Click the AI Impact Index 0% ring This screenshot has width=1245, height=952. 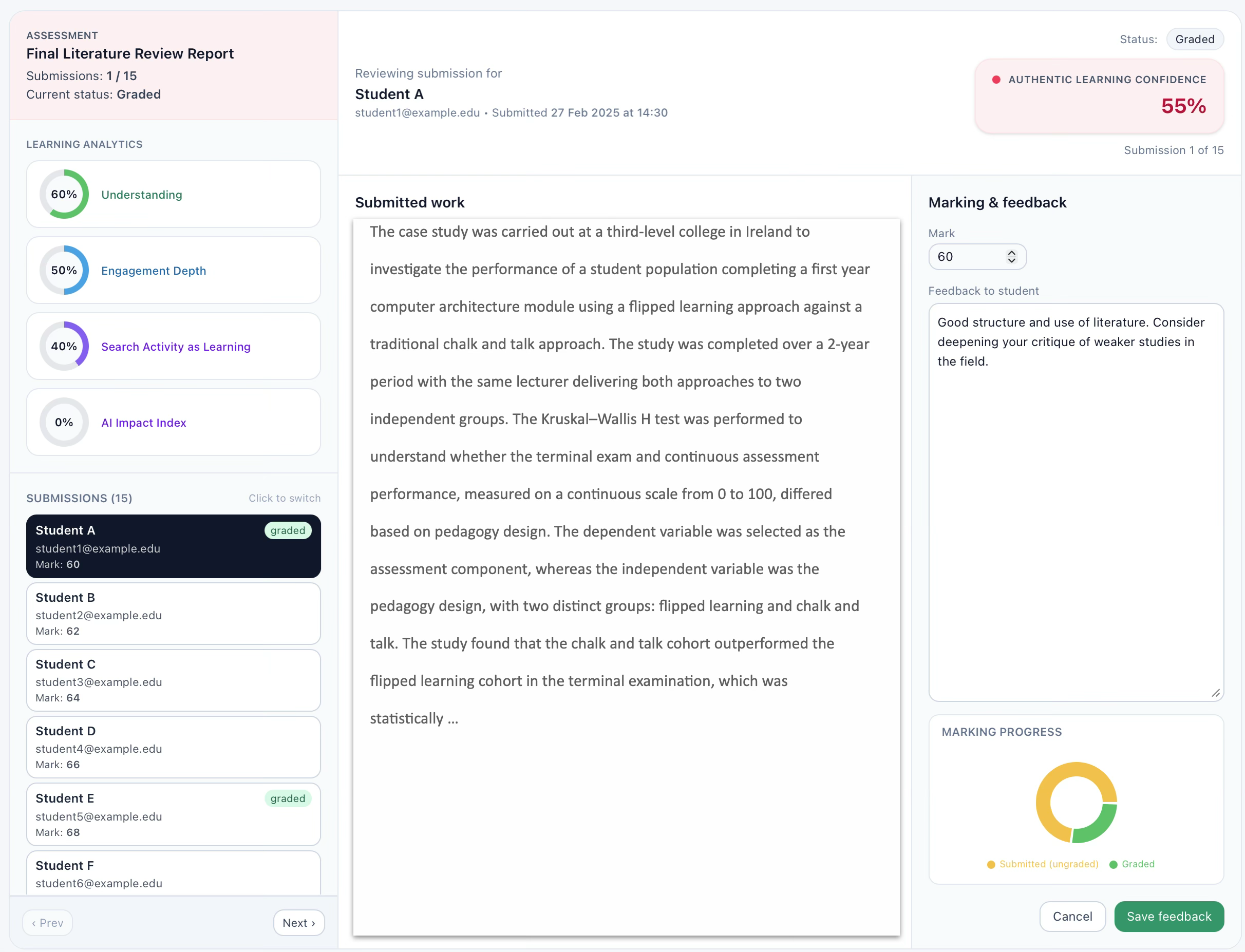pos(64,422)
